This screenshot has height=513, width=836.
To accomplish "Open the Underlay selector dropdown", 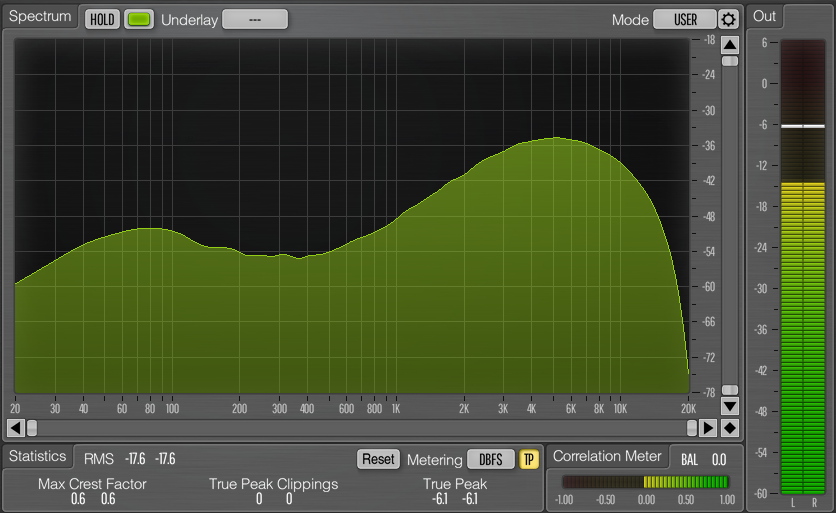I will tap(255, 19).
